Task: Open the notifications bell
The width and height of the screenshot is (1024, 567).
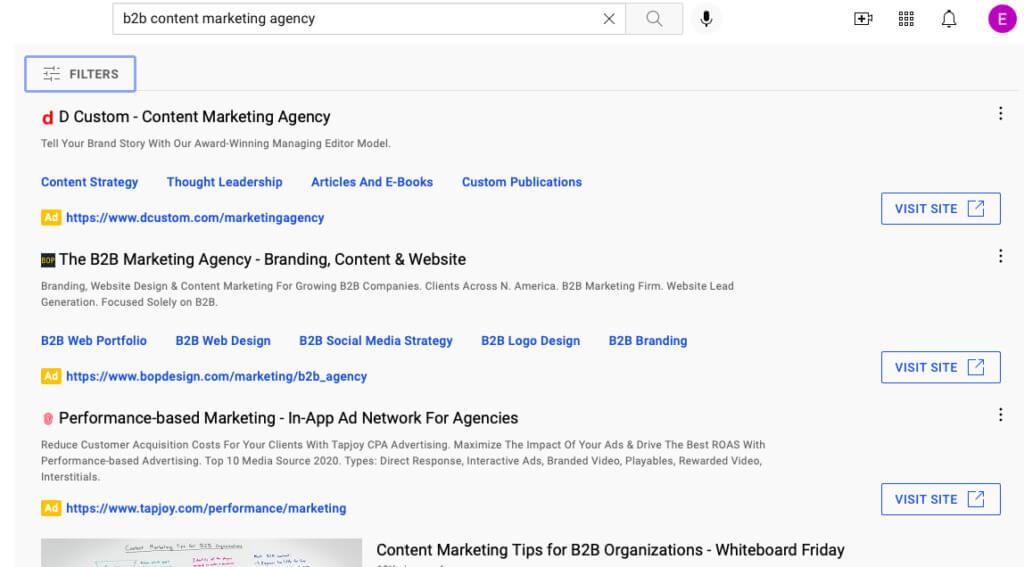Action: coord(949,19)
